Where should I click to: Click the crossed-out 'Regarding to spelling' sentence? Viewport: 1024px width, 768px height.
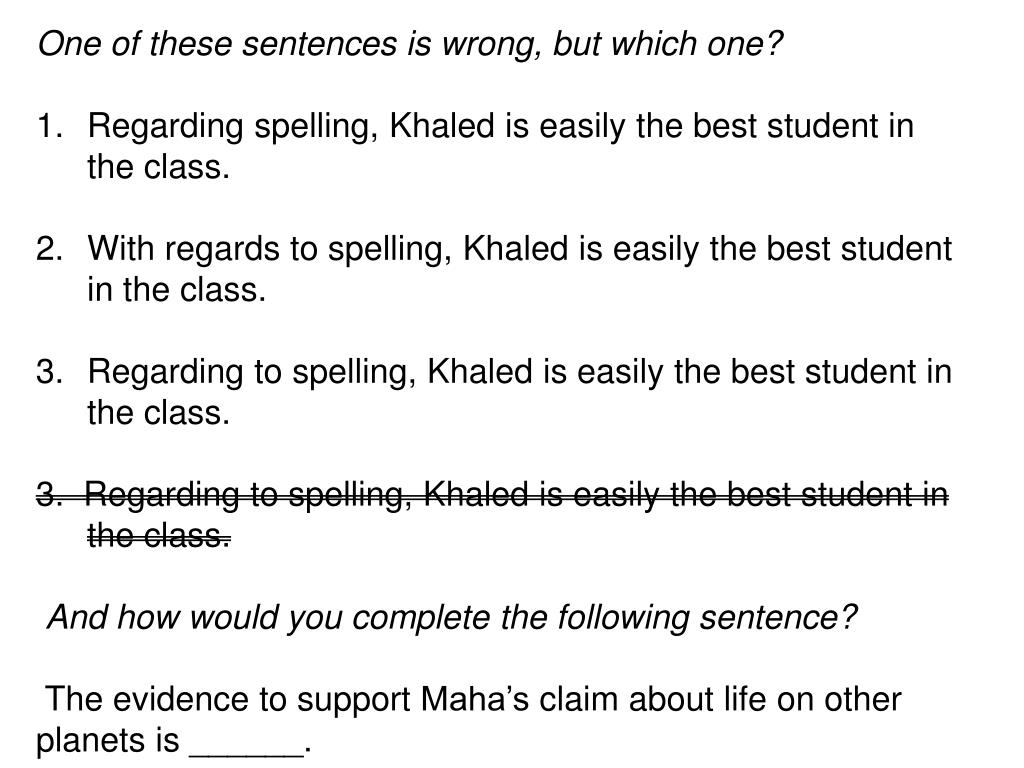(x=517, y=494)
